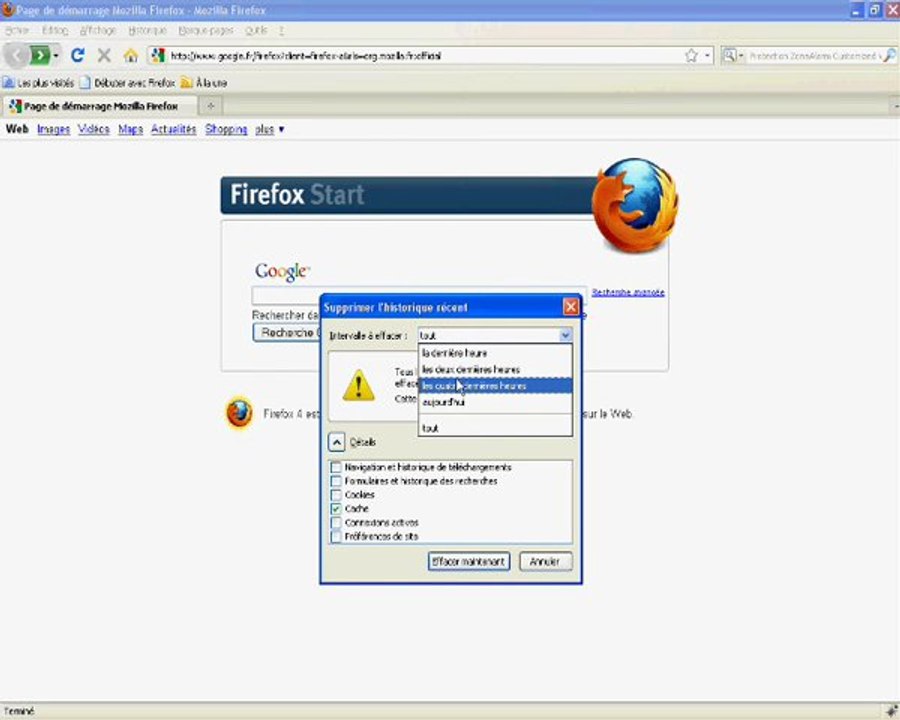Open the Marque-pages menu
This screenshot has width=900, height=720.
click(205, 30)
